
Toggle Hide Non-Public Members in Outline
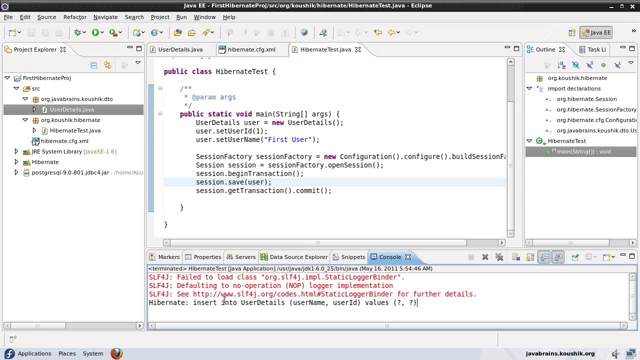pyautogui.click(x=603, y=65)
